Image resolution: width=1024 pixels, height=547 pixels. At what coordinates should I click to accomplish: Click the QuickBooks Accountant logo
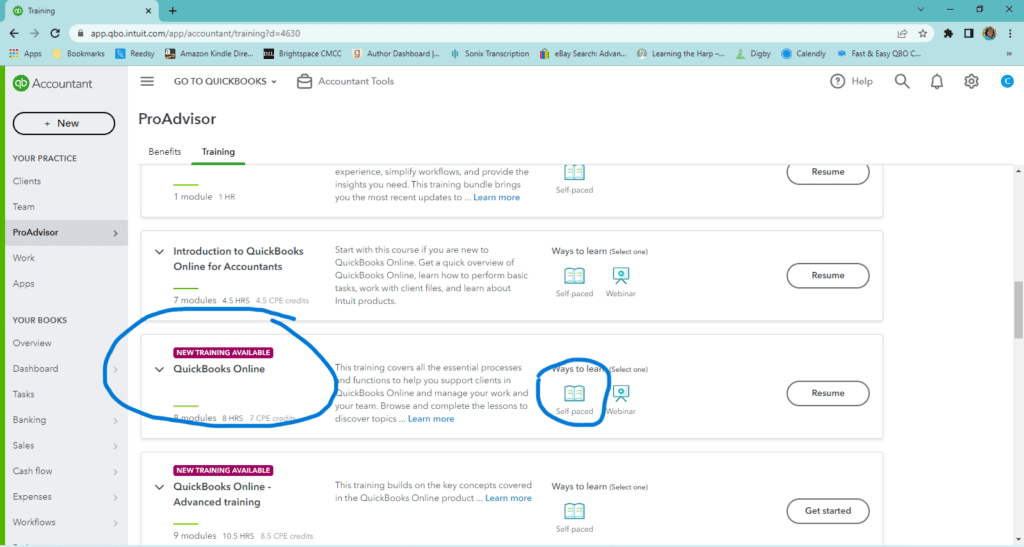point(53,84)
